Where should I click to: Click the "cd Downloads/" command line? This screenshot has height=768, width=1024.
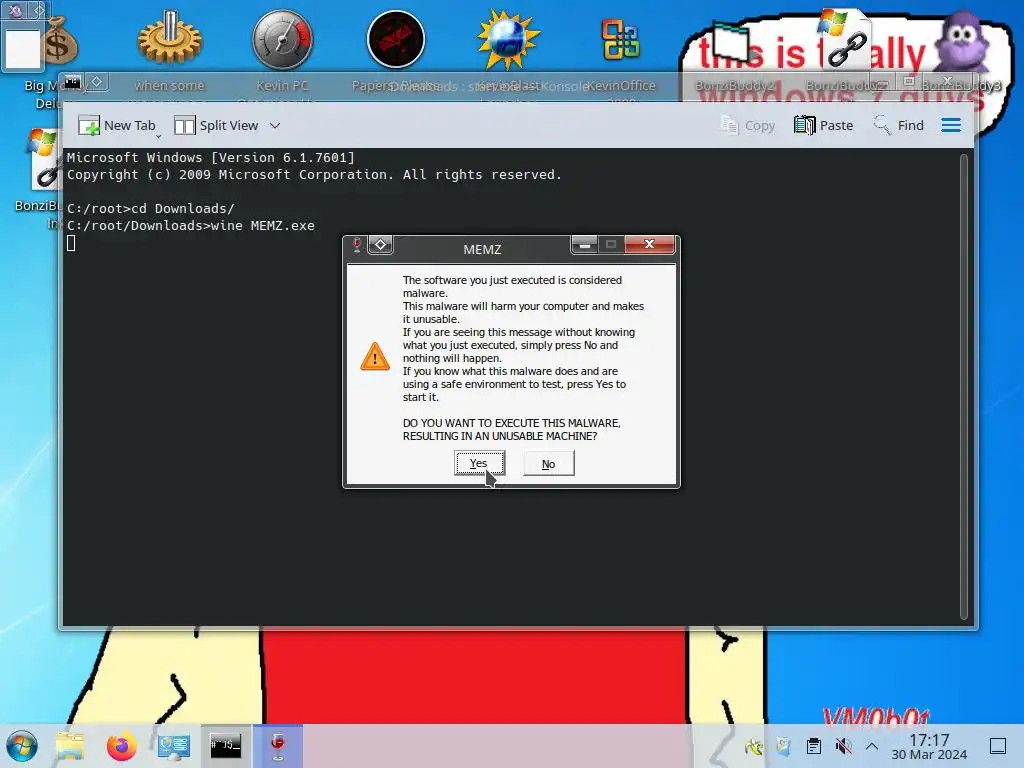[183, 208]
